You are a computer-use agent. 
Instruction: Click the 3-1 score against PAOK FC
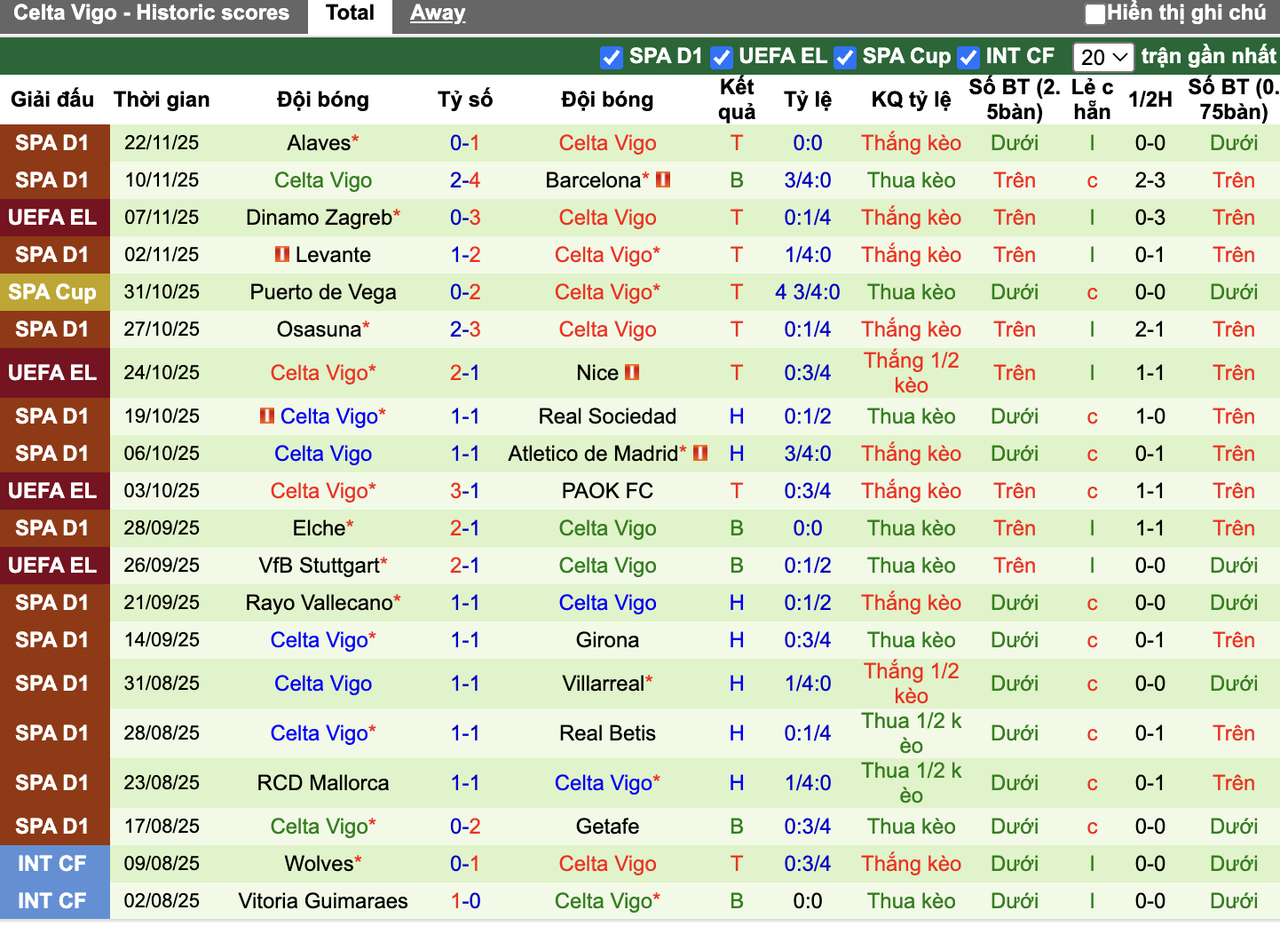click(465, 491)
